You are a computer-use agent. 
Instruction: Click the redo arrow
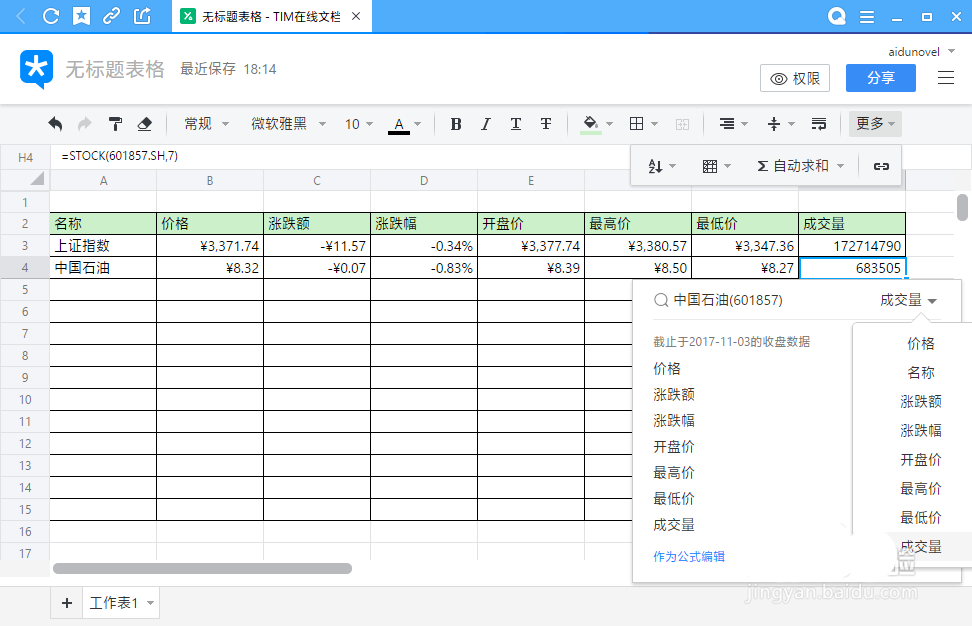pos(84,124)
